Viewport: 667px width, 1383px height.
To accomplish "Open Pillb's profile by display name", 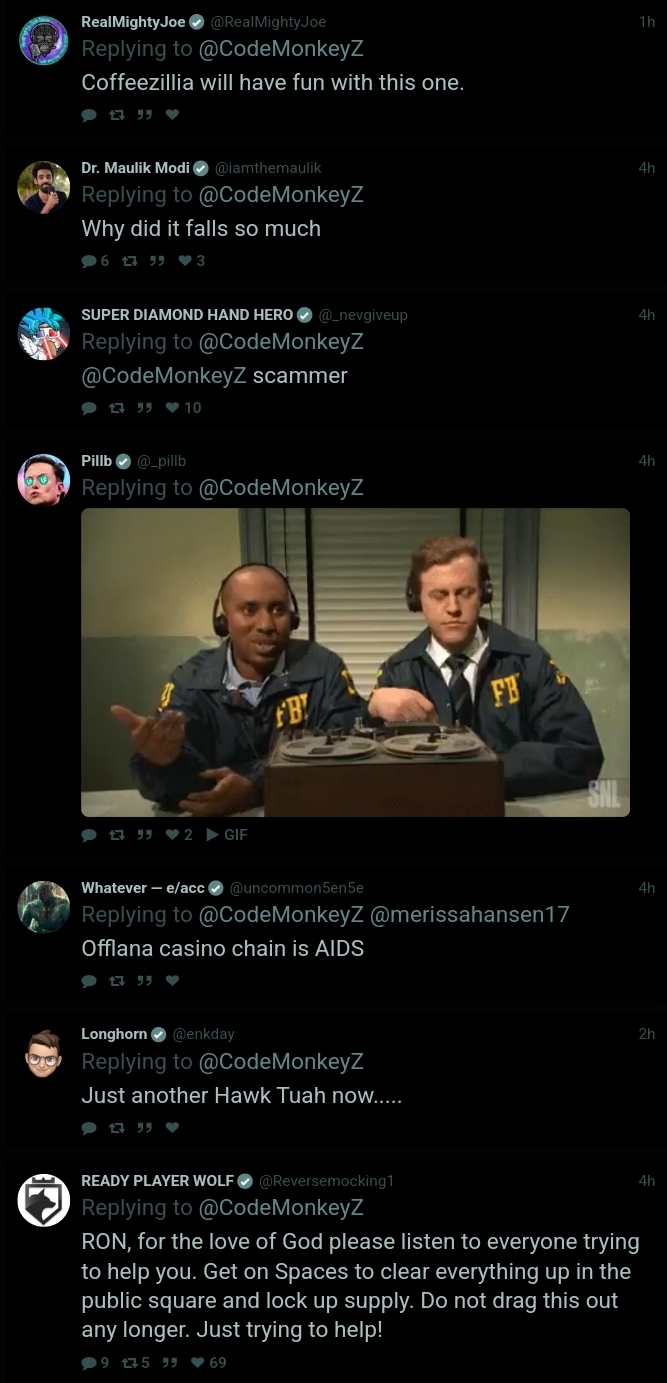I will click(96, 461).
